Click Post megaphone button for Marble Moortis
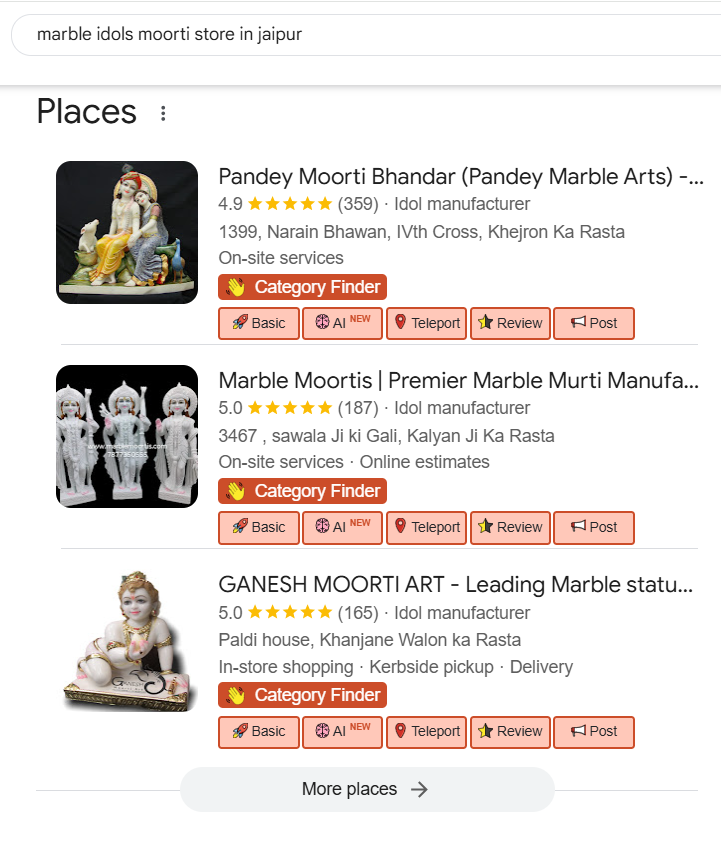The width and height of the screenshot is (721, 842). 594,527
